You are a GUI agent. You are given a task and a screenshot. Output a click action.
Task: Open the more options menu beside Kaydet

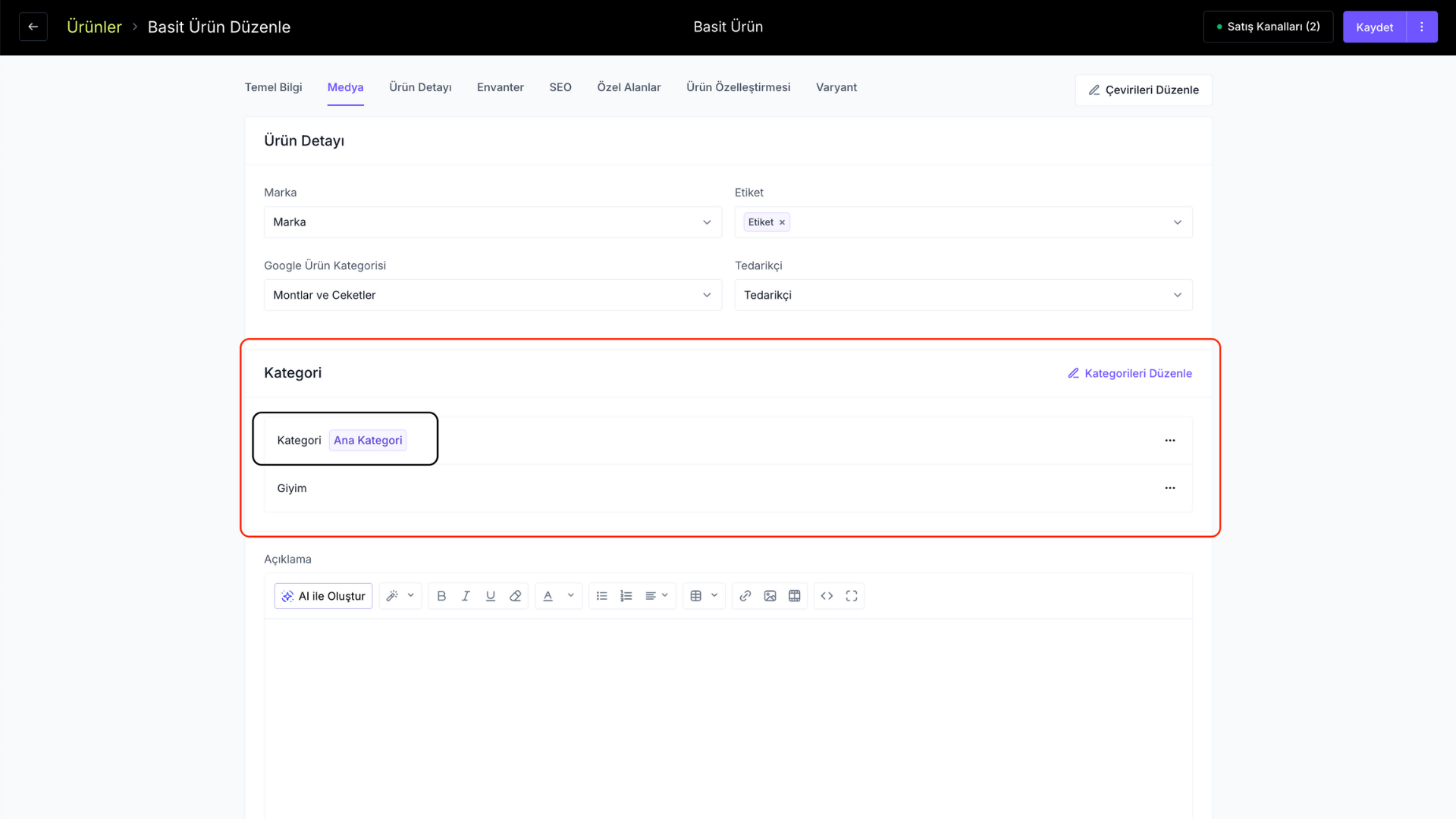(x=1422, y=27)
